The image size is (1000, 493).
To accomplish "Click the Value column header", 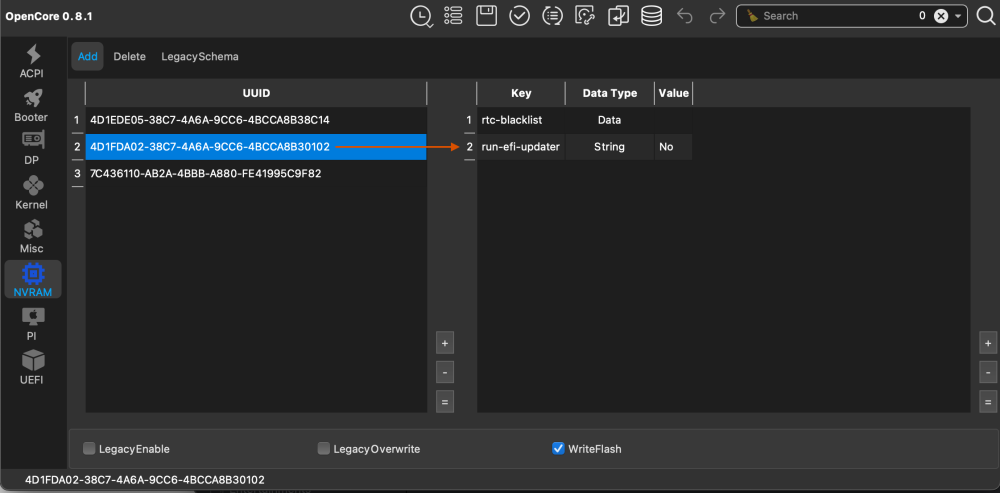I will click(x=673, y=93).
